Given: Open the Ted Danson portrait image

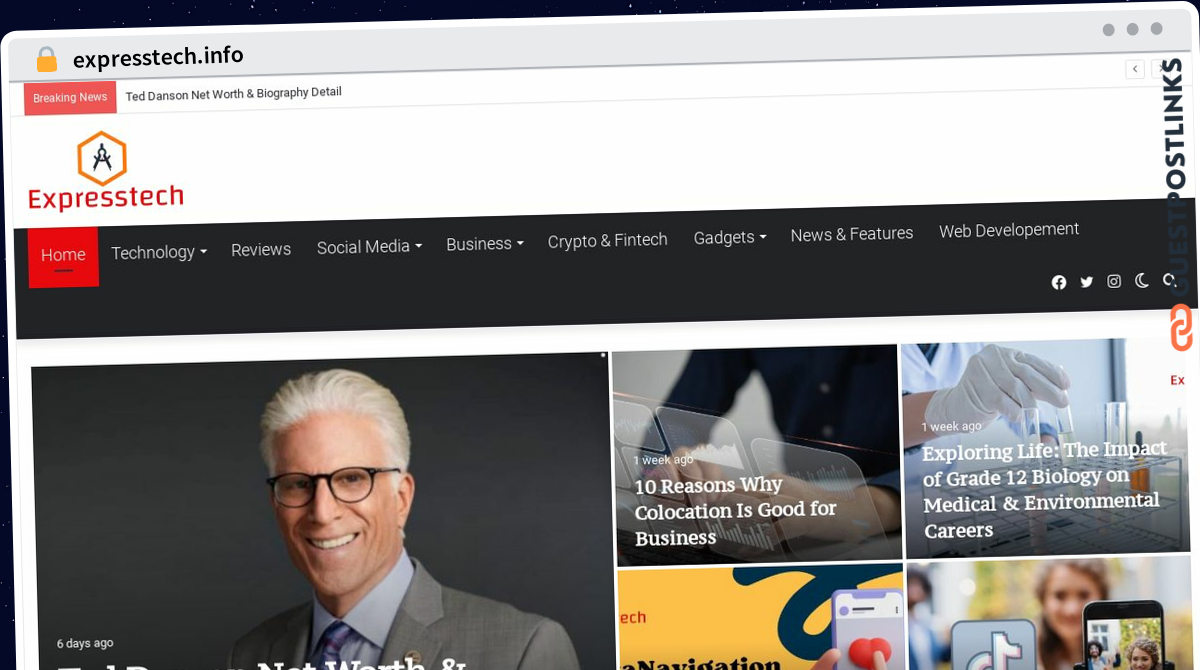Looking at the screenshot, I should click(x=322, y=511).
